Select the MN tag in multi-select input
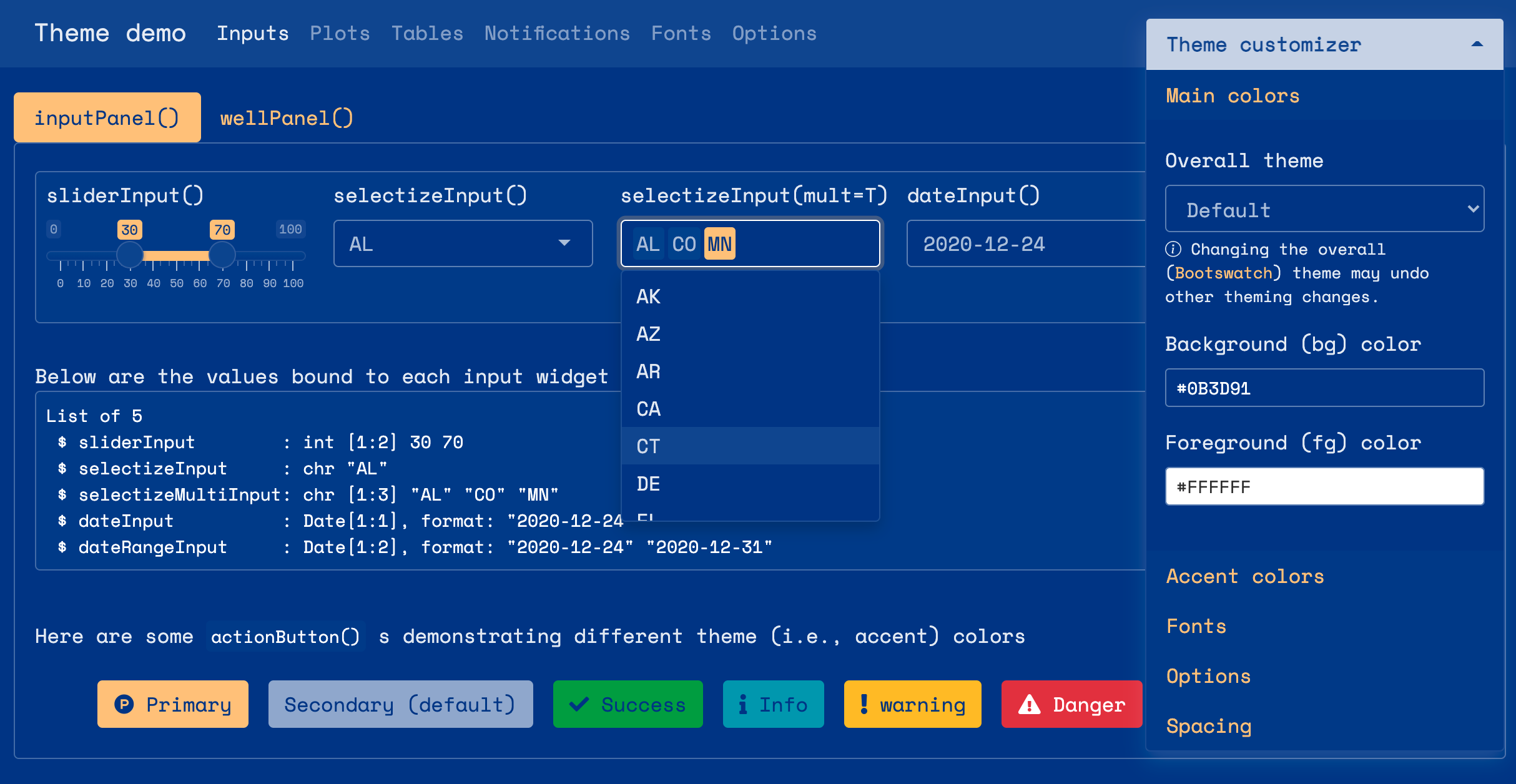Image resolution: width=1516 pixels, height=784 pixels. (x=719, y=243)
